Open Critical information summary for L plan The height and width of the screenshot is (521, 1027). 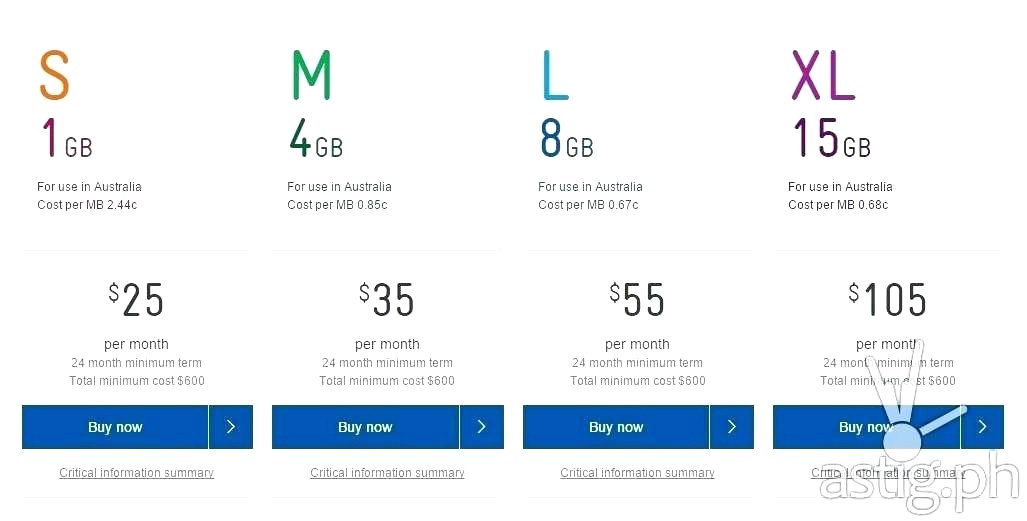[638, 473]
